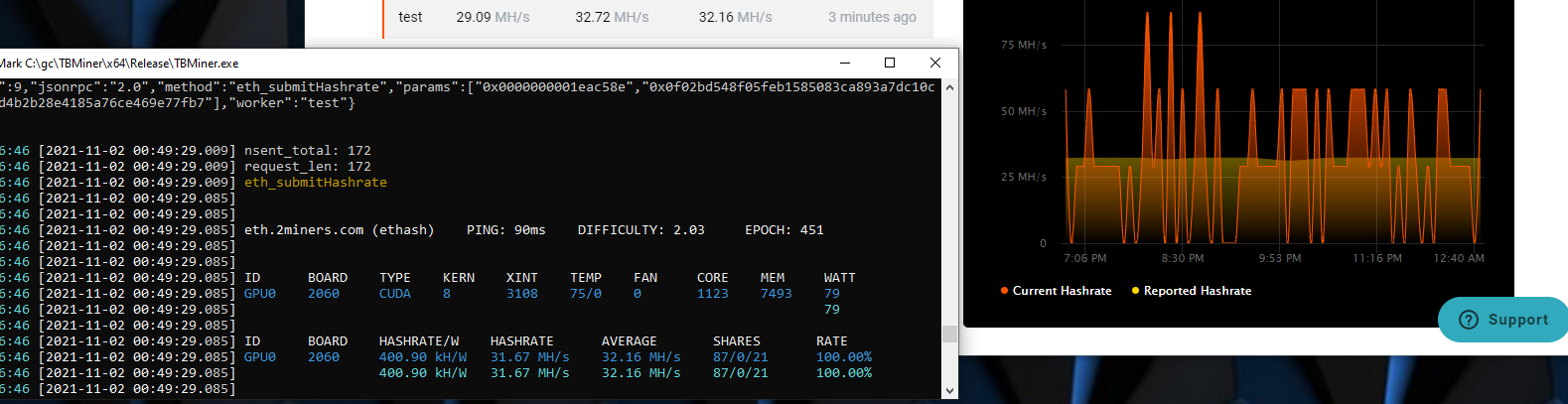The width and height of the screenshot is (1568, 404).
Task: Click the FAN column header
Action: point(645,278)
